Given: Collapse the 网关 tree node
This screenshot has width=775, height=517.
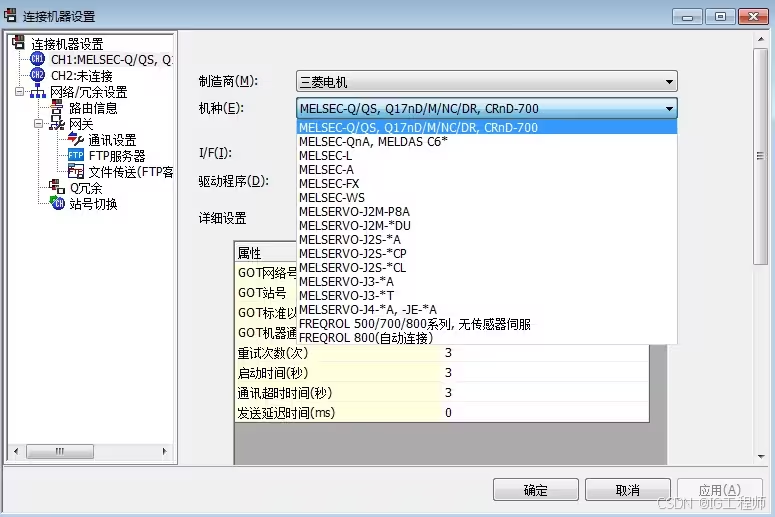Looking at the screenshot, I should pos(38,124).
